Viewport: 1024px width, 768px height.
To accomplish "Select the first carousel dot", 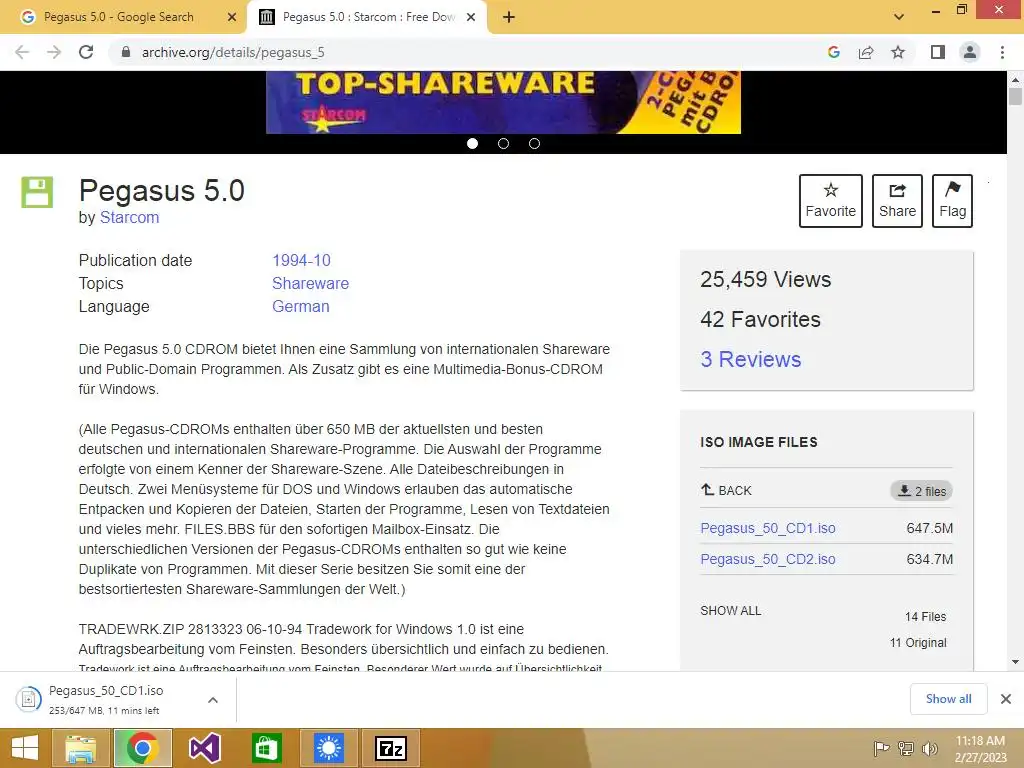I will (x=473, y=144).
